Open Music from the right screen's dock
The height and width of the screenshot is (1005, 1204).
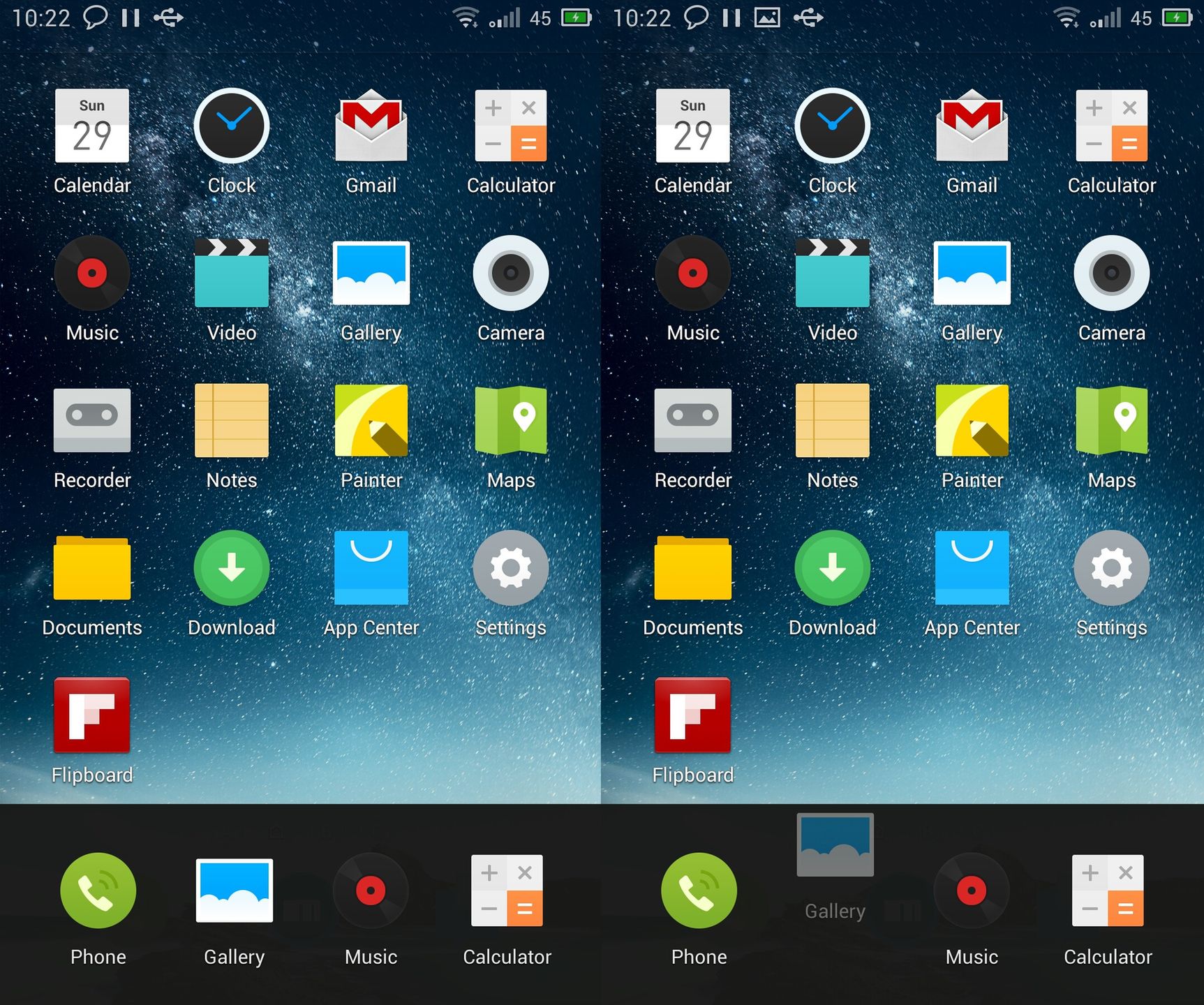tap(972, 891)
